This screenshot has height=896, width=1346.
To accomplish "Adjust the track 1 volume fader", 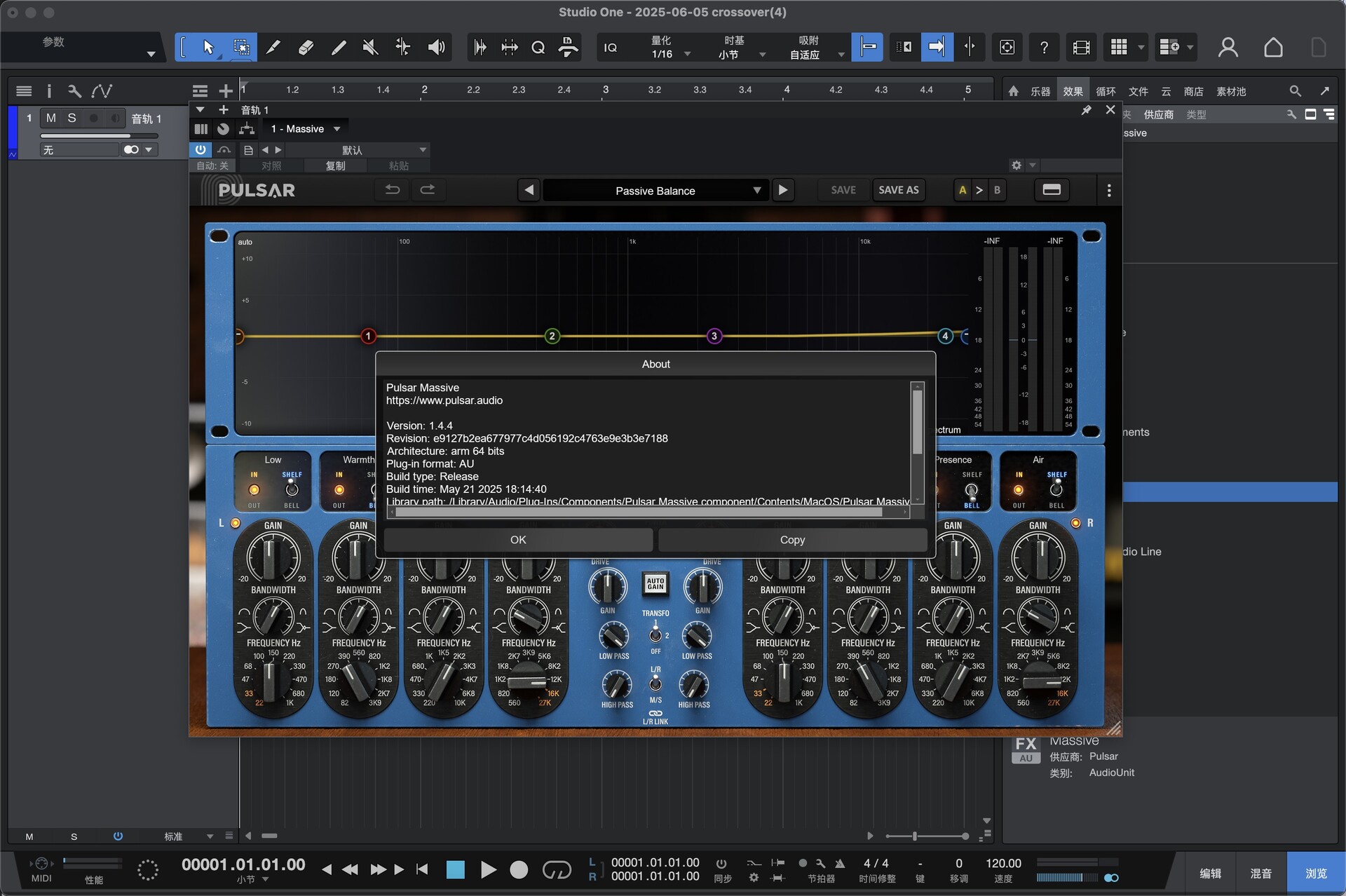I will pyautogui.click(x=98, y=135).
